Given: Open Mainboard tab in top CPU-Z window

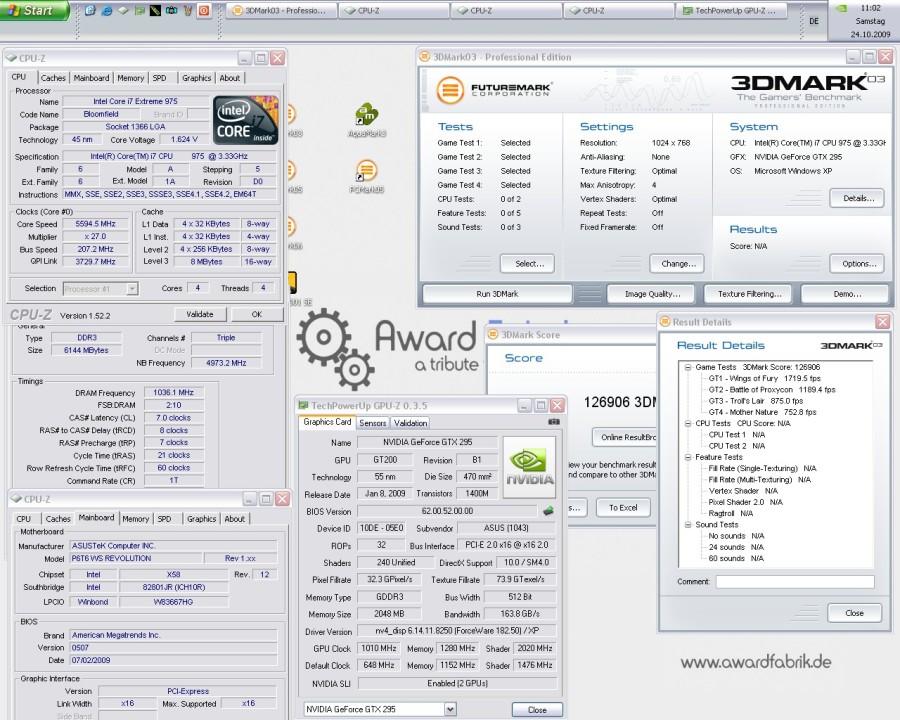Looking at the screenshot, I should [91, 78].
